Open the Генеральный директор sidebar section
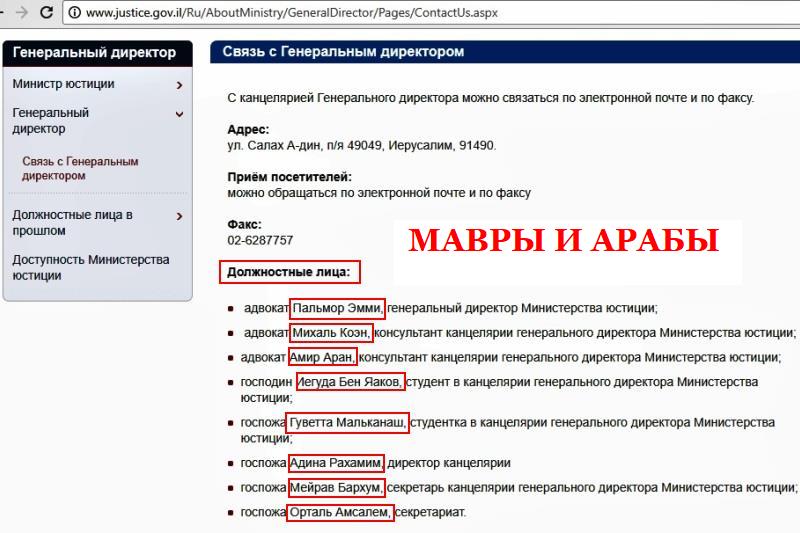This screenshot has height=533, width=800. (51, 120)
